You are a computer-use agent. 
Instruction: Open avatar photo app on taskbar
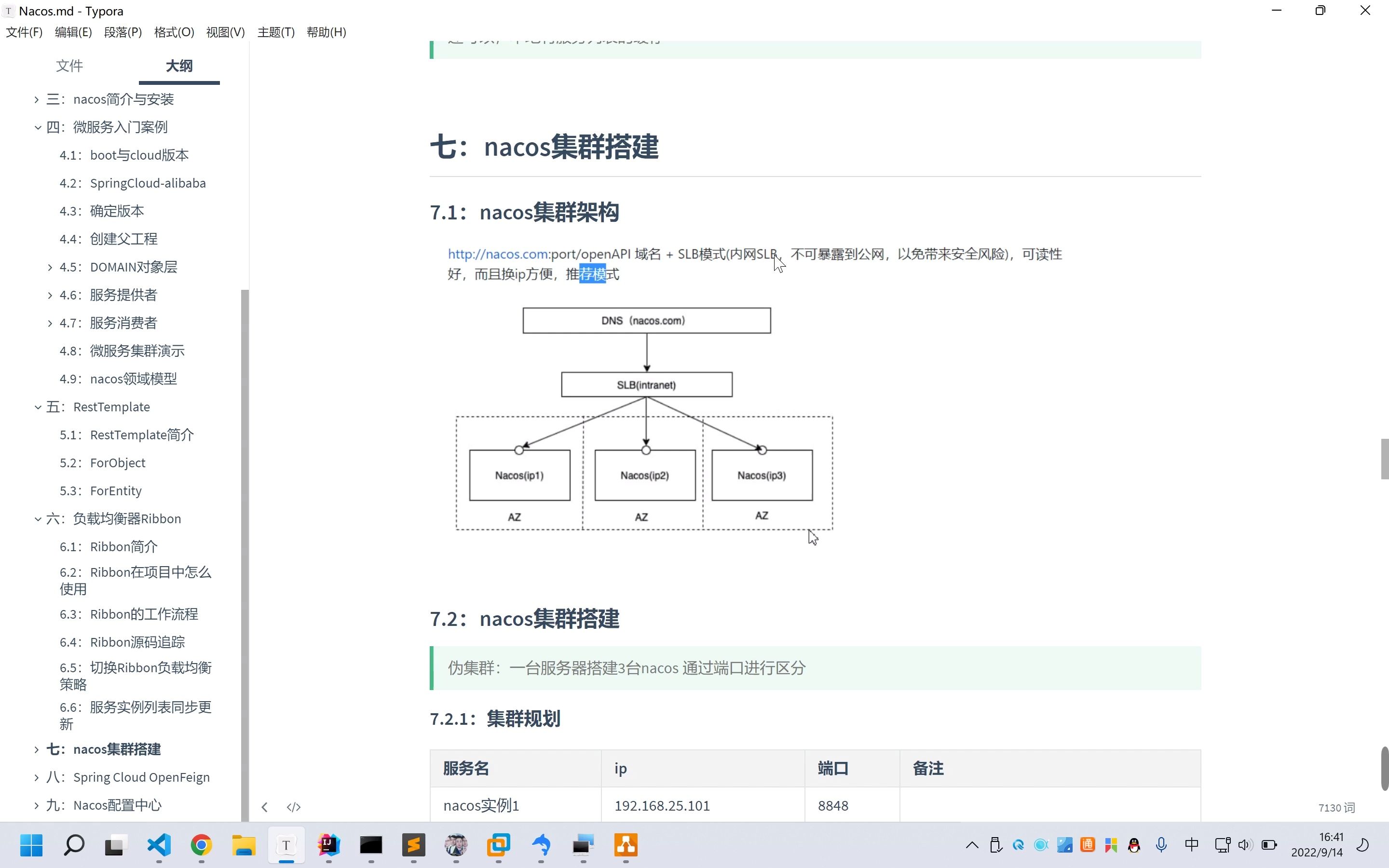point(456,844)
